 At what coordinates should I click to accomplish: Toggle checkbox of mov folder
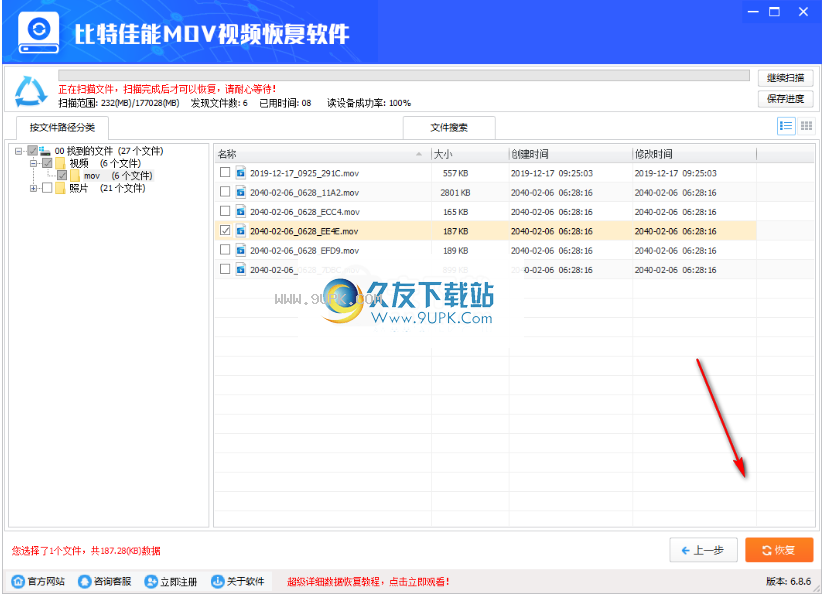(x=62, y=176)
